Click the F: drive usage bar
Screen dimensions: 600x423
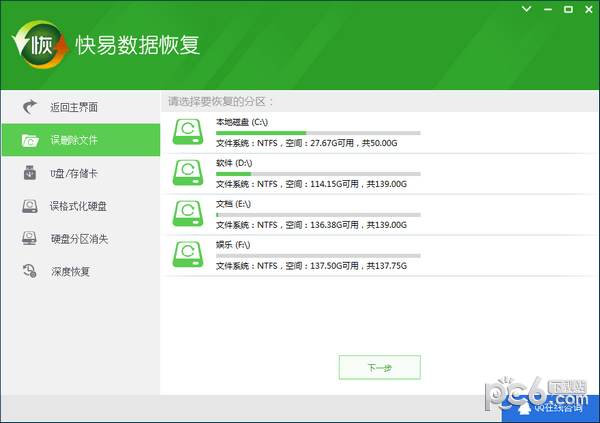(318, 256)
